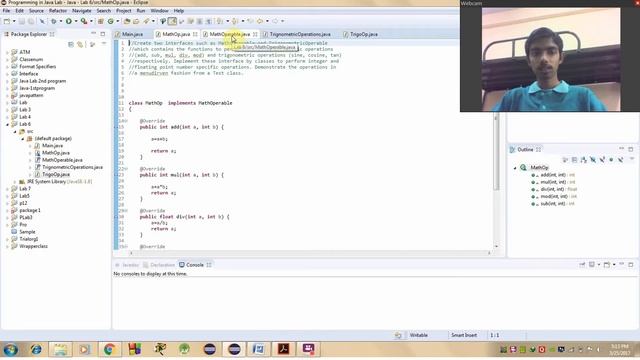Viewport: 640px width, 360px height.
Task: Open Internet Explorer from taskbar
Action: [36, 349]
